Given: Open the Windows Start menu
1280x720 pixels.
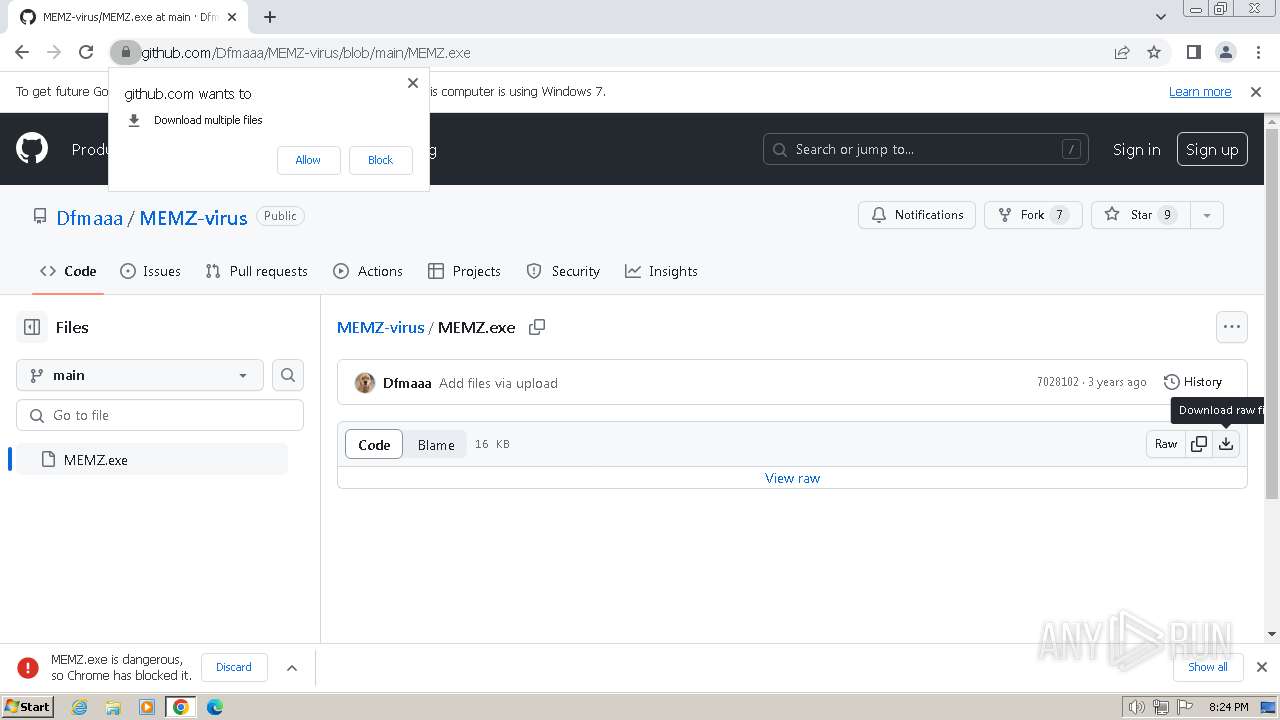Looking at the screenshot, I should pyautogui.click(x=27, y=706).
